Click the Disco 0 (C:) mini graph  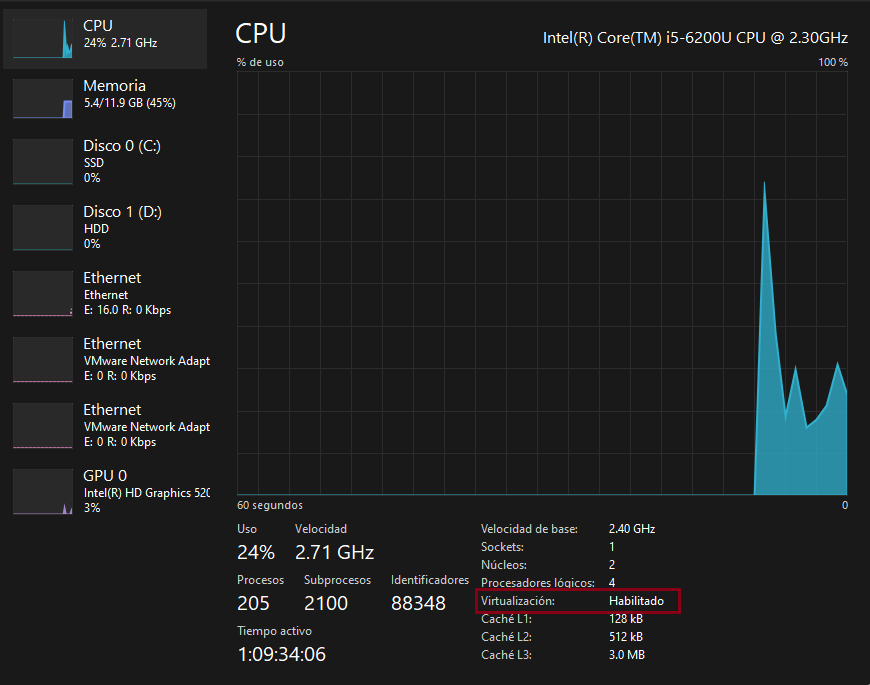click(x=43, y=162)
